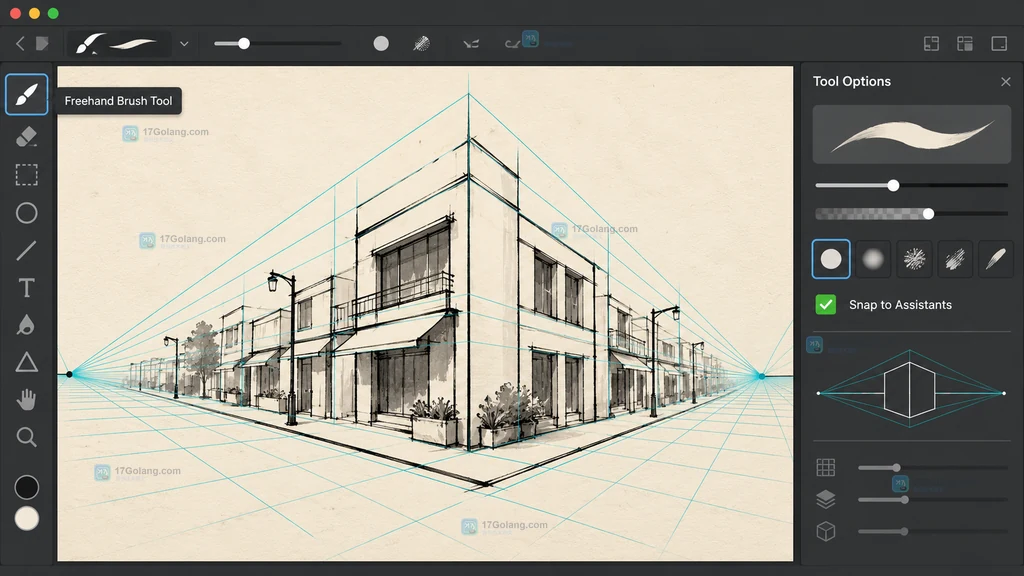Select the Line tool
The width and height of the screenshot is (1024, 576).
tap(26, 251)
